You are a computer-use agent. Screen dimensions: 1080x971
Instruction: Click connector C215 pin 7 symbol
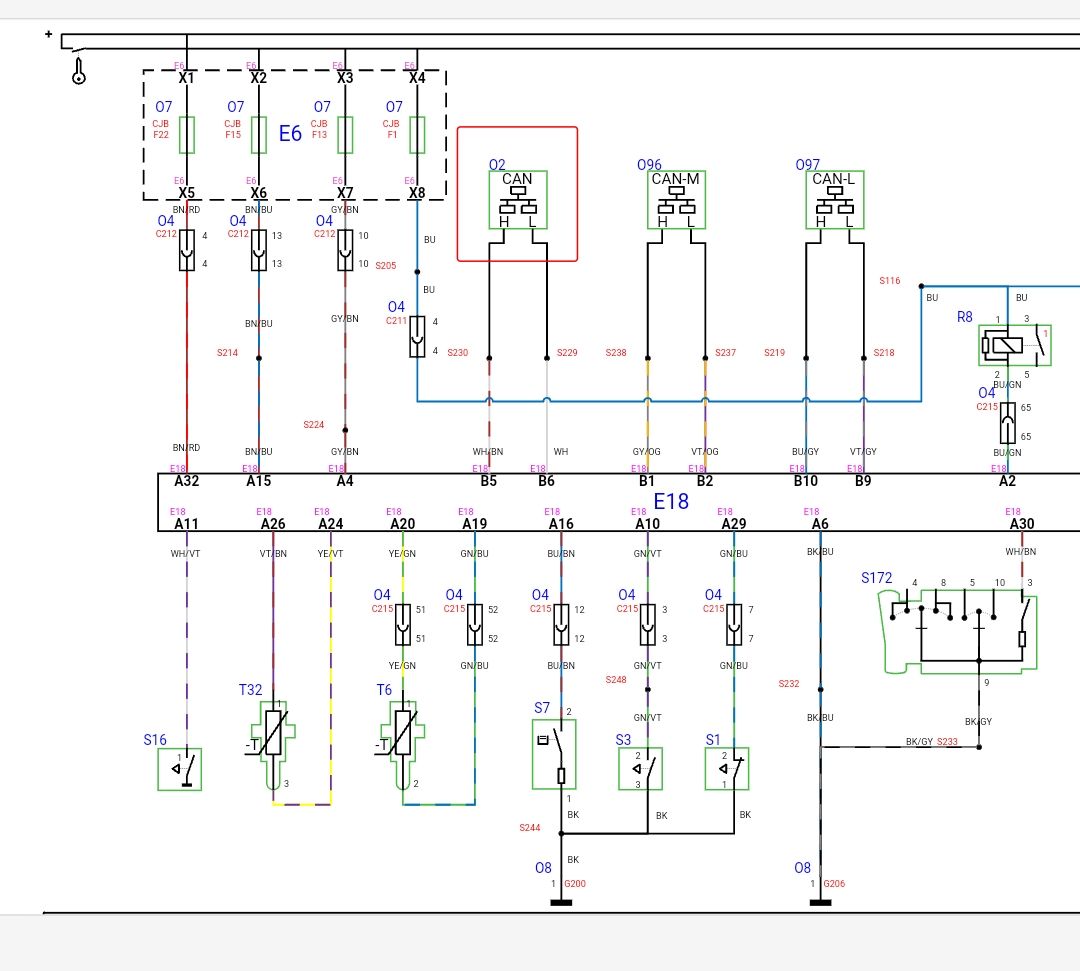click(734, 625)
